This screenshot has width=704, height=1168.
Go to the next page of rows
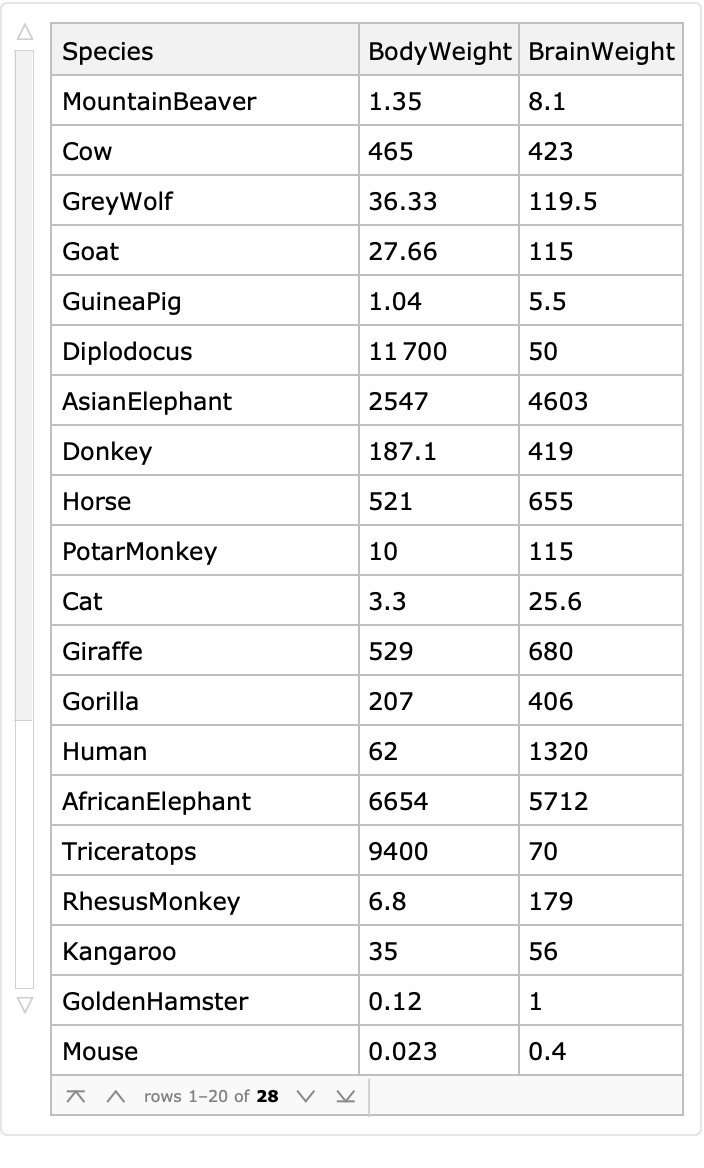pyautogui.click(x=306, y=1096)
